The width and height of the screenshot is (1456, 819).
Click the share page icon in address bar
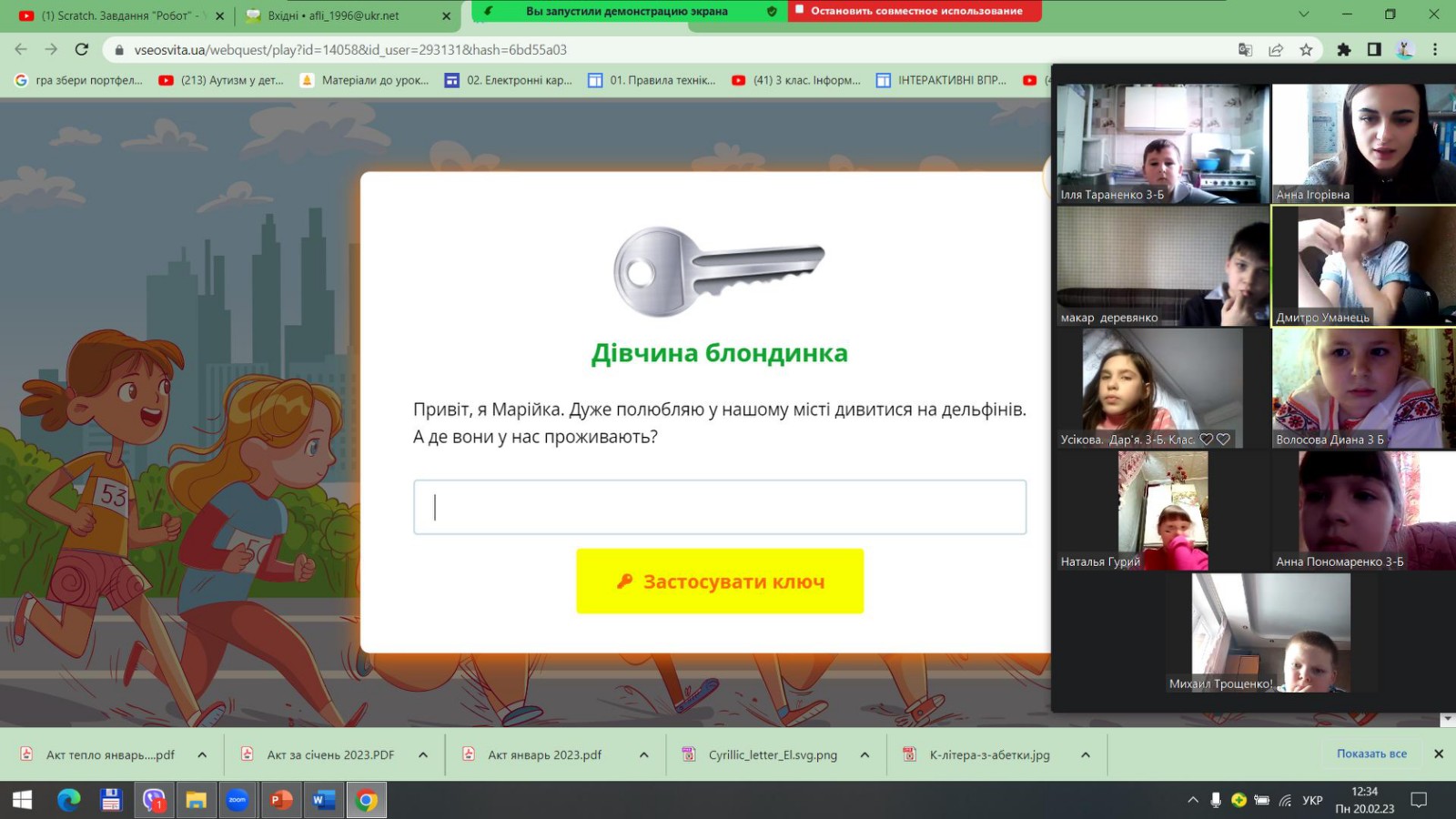click(1276, 49)
